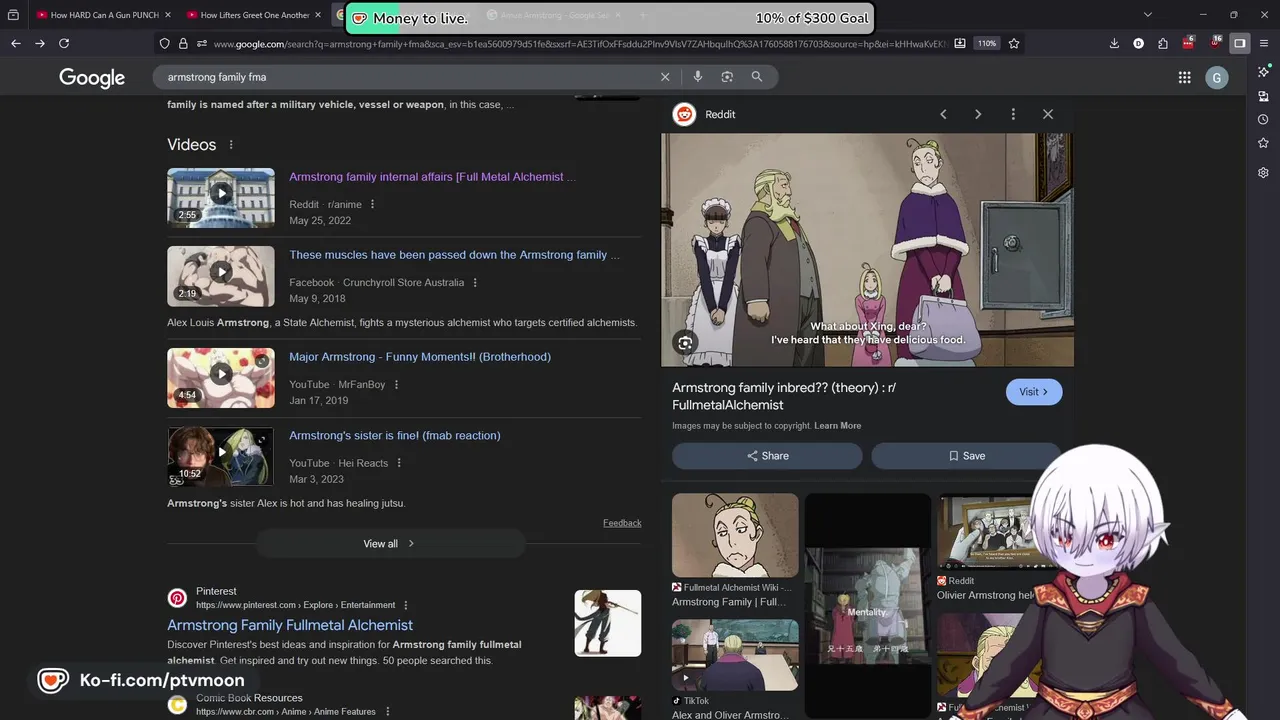Open bookmarks in the sidebar
The width and height of the screenshot is (1280, 720).
(1263, 143)
